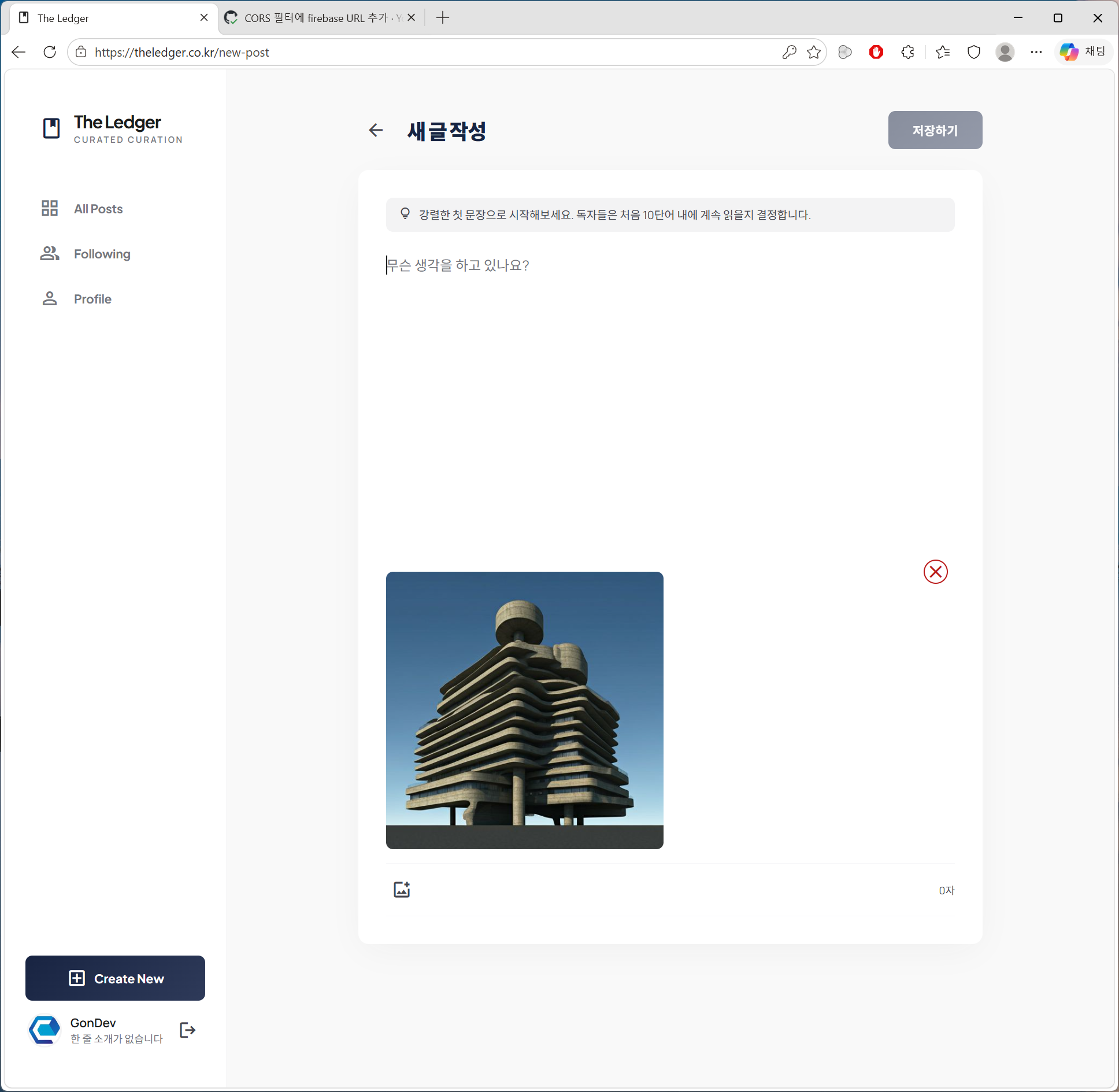1119x1092 pixels.
Task: Remove attached image with red X icon
Action: point(935,572)
